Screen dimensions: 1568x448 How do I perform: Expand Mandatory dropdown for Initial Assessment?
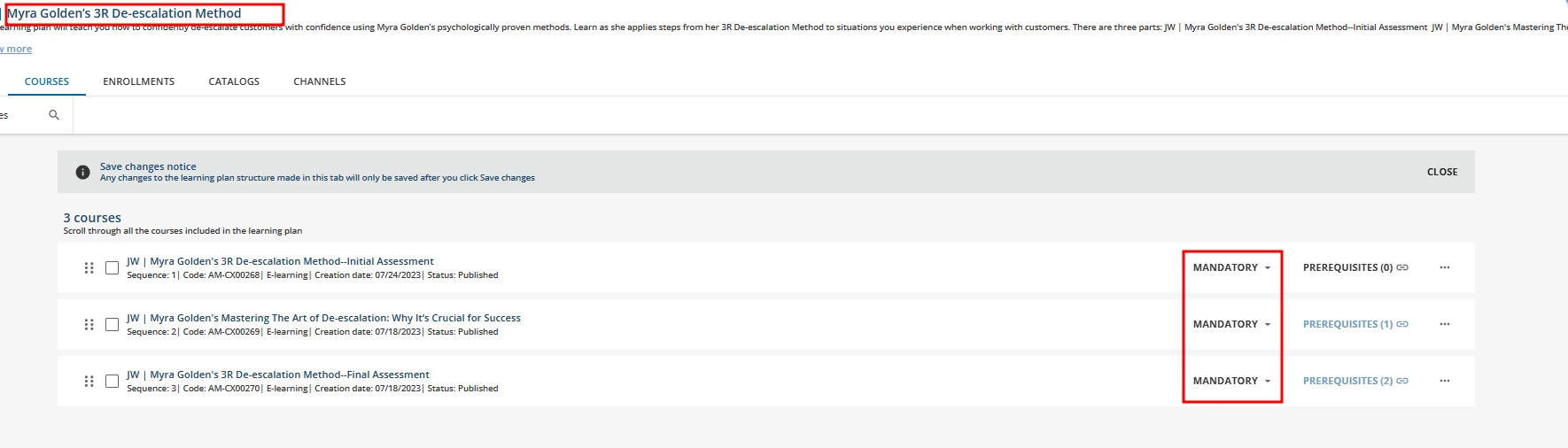(1231, 267)
